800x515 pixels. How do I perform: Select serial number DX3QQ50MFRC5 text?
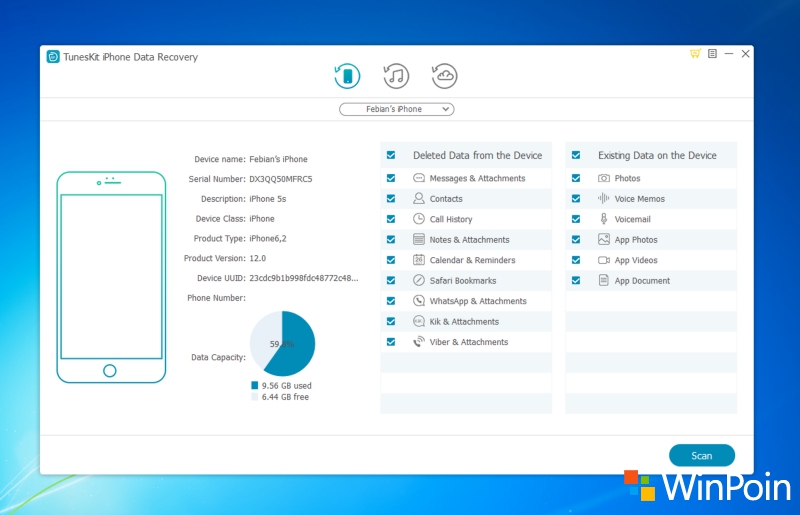click(281, 179)
